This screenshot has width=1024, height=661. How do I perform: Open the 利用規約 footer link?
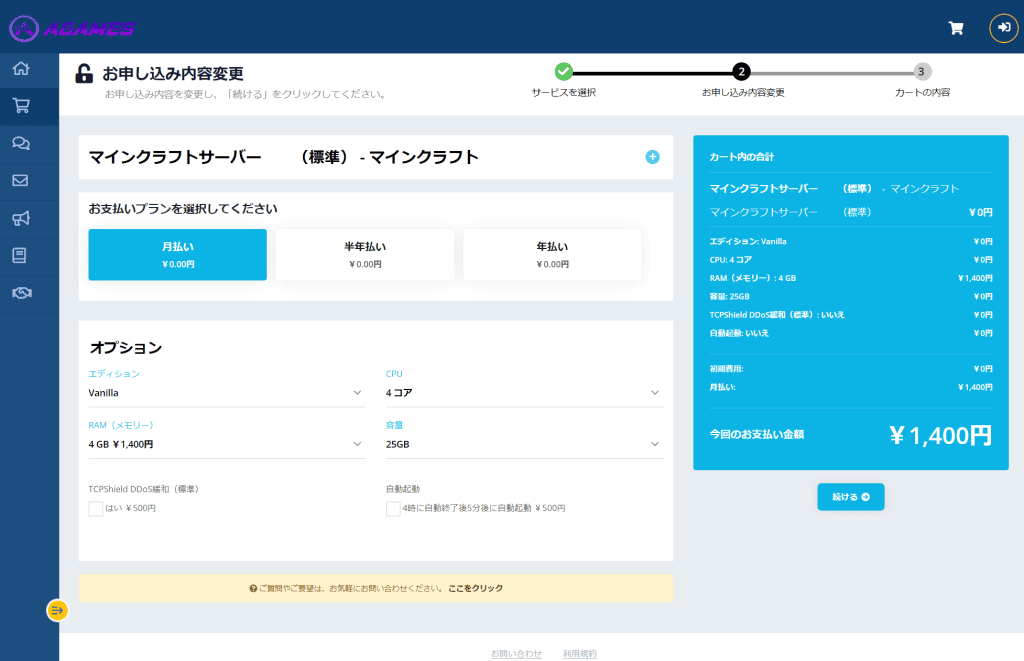pos(580,654)
